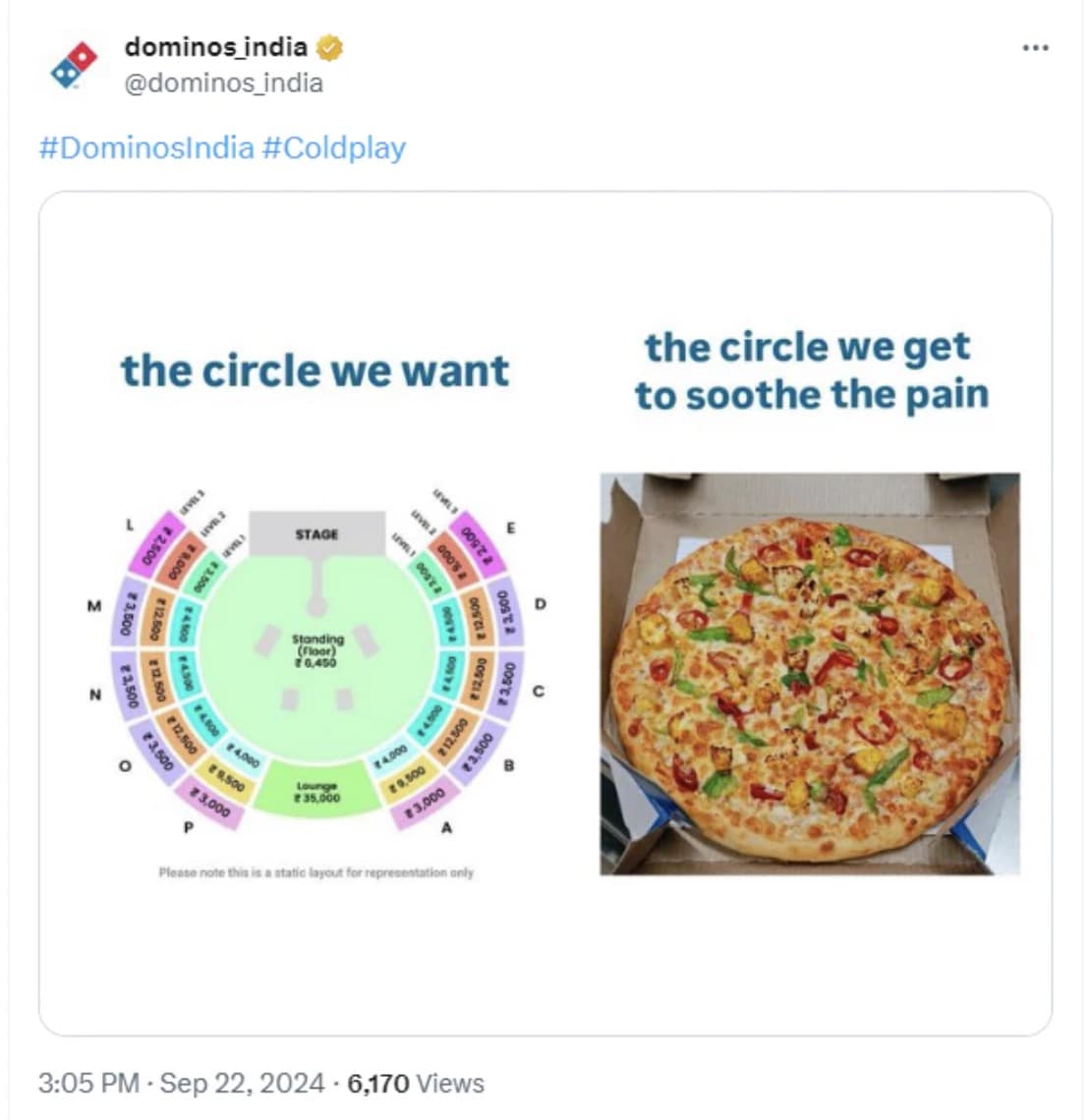Click the 3:05 PM timestamp
1089x1120 pixels.
[x=88, y=1084]
